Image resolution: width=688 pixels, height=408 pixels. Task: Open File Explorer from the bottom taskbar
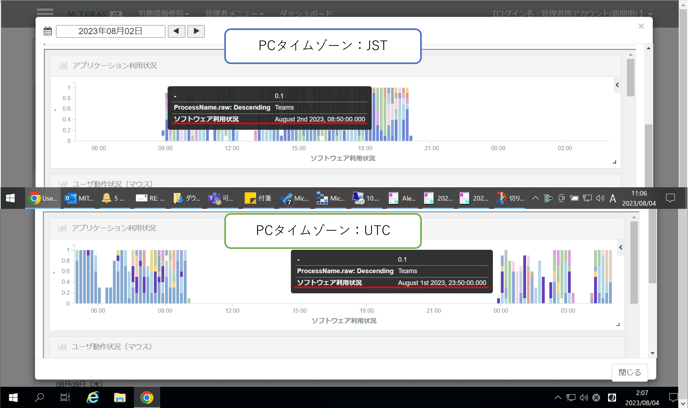click(119, 398)
